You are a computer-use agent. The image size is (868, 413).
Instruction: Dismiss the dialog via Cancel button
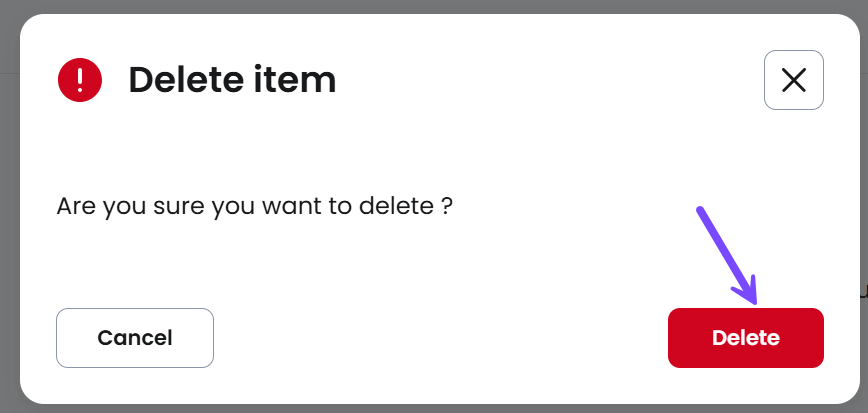pos(135,338)
